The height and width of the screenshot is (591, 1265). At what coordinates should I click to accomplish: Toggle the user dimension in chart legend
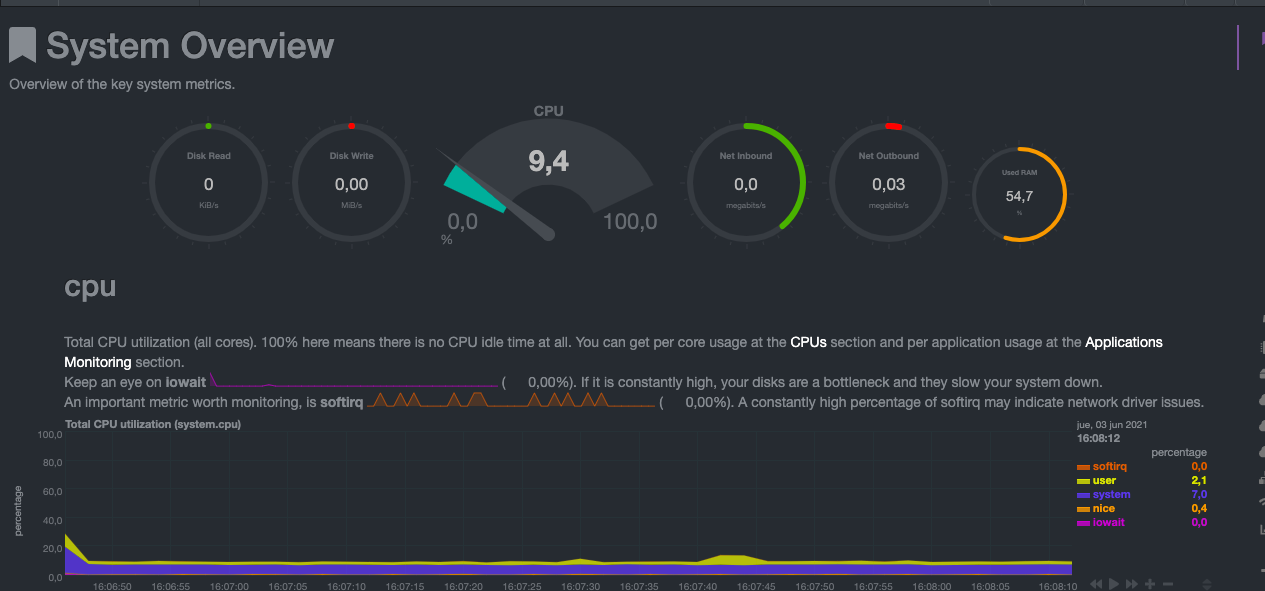(x=1103, y=481)
